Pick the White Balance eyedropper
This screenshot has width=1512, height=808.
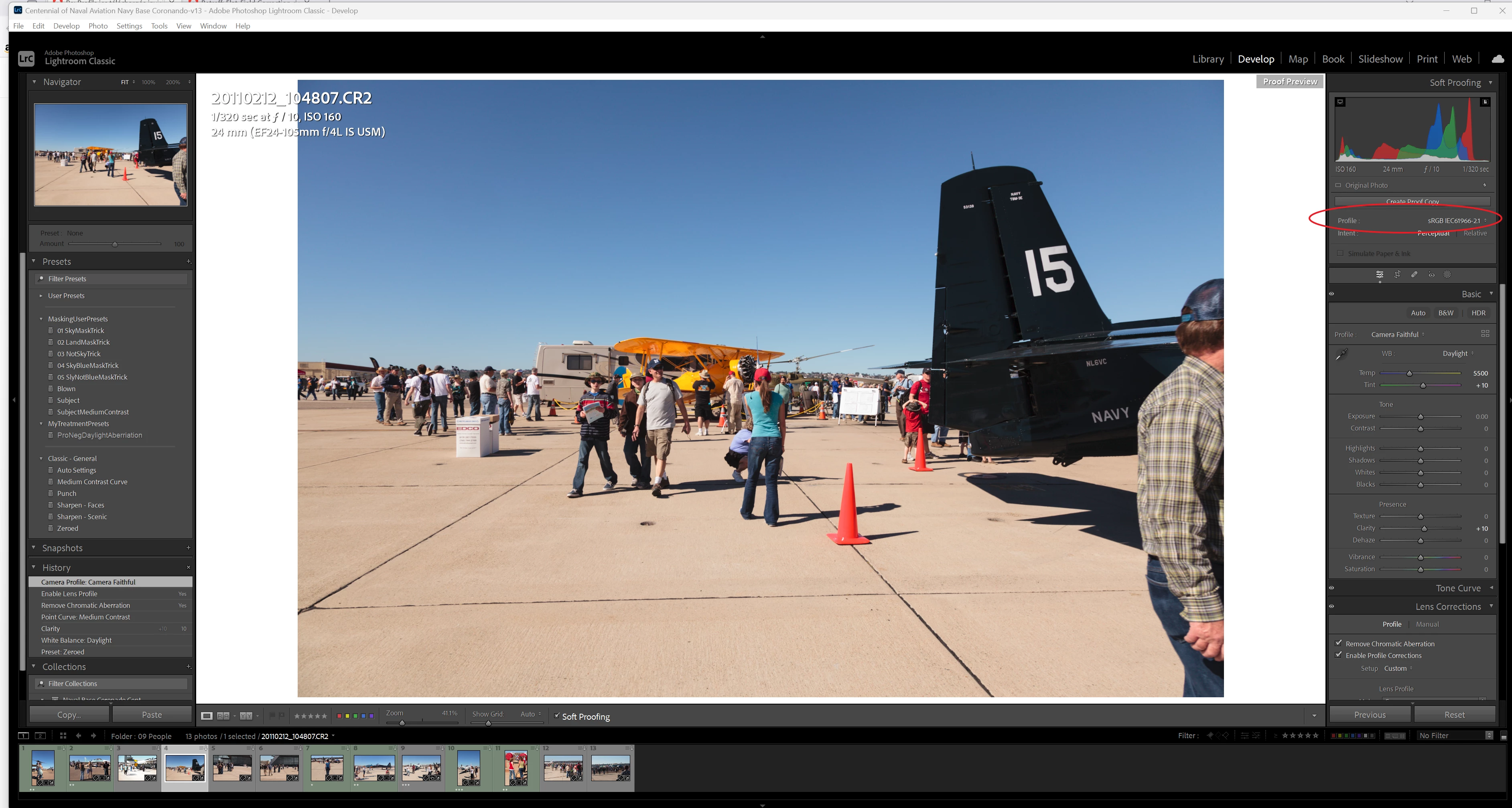(1342, 354)
